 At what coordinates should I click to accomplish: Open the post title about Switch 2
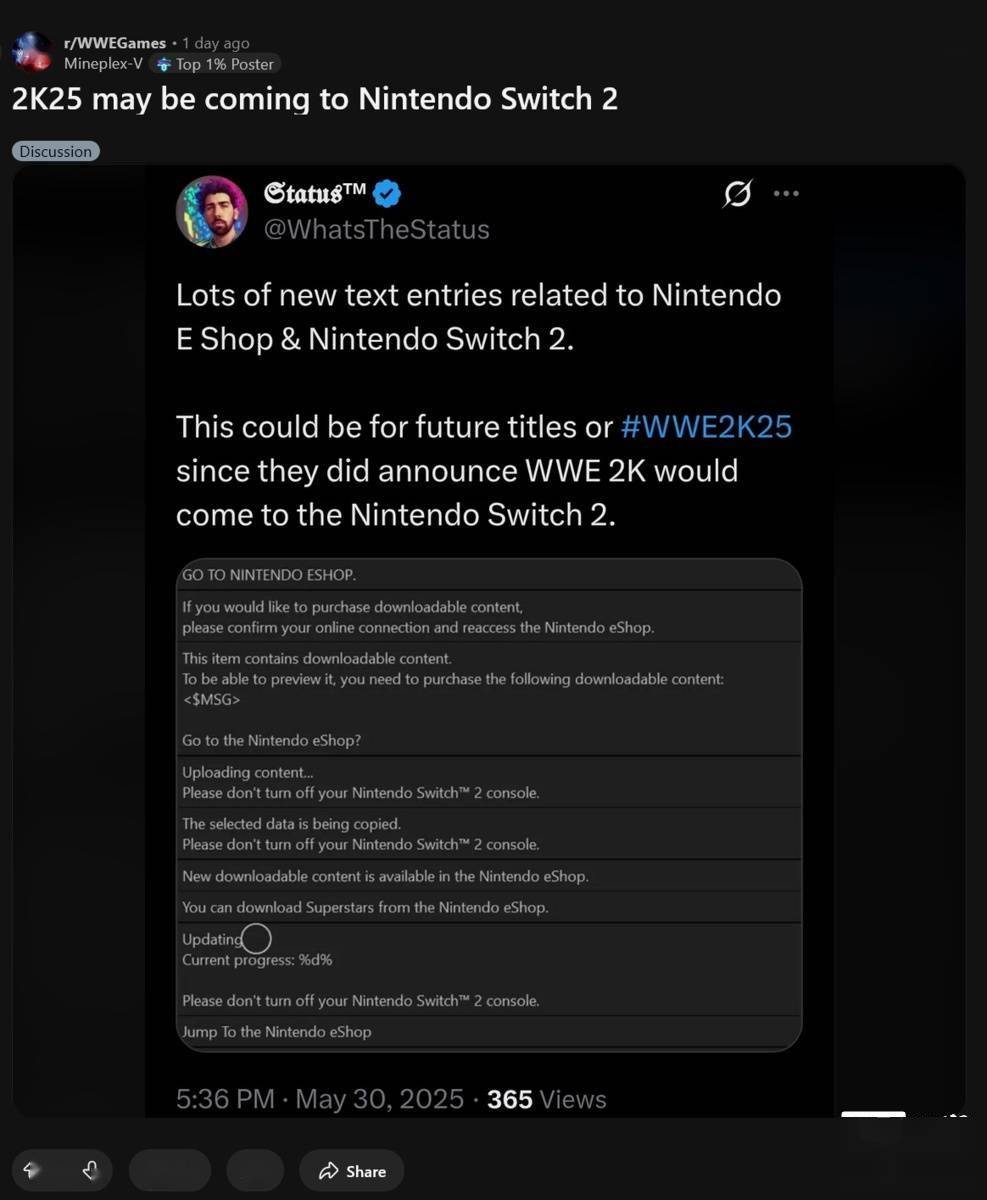tap(315, 99)
